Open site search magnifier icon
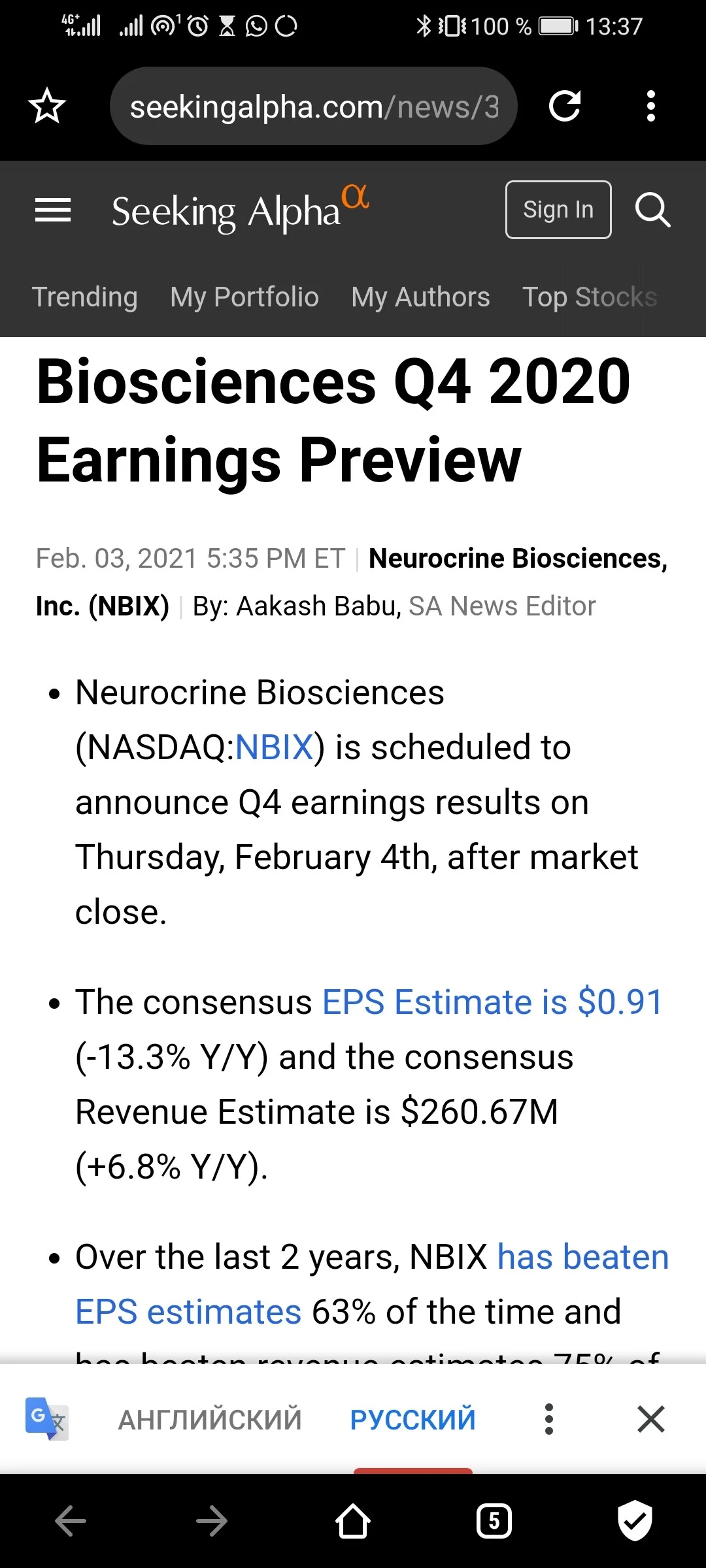The width and height of the screenshot is (706, 1568). (652, 210)
